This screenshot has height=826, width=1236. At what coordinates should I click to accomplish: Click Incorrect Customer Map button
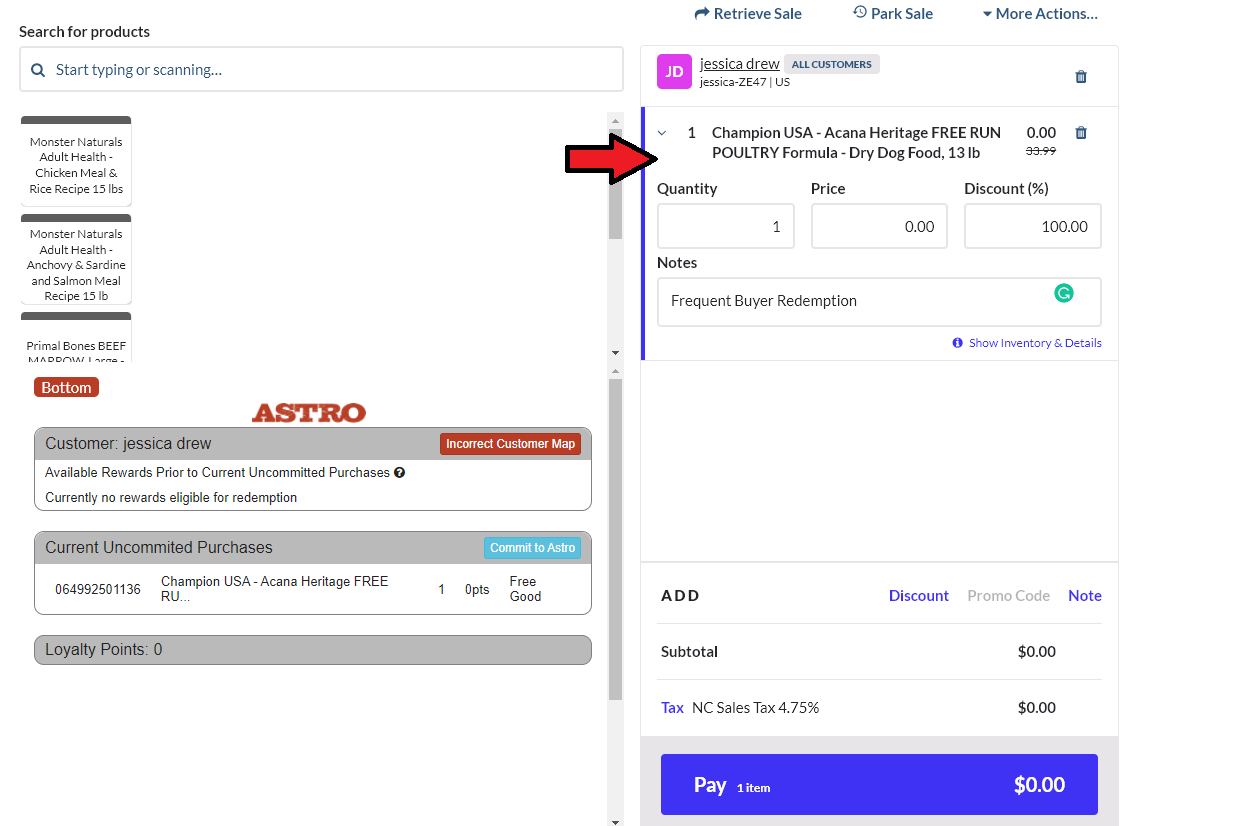coord(510,444)
